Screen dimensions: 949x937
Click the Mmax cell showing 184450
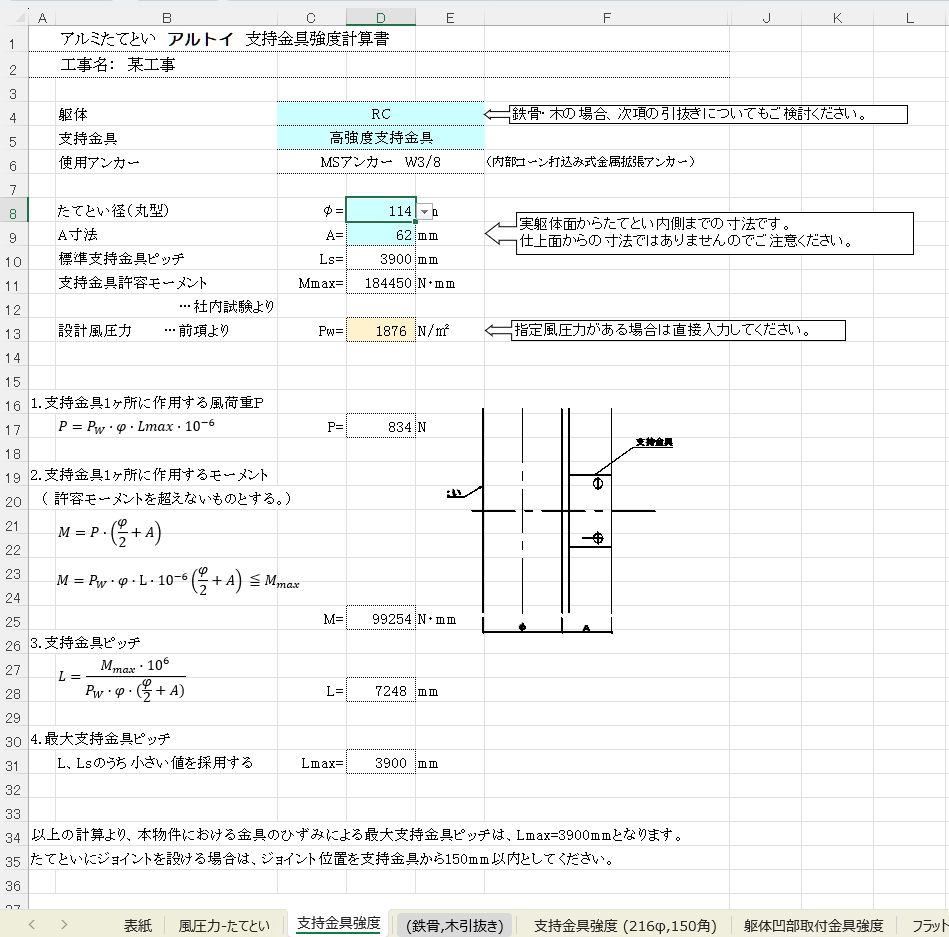tap(381, 283)
